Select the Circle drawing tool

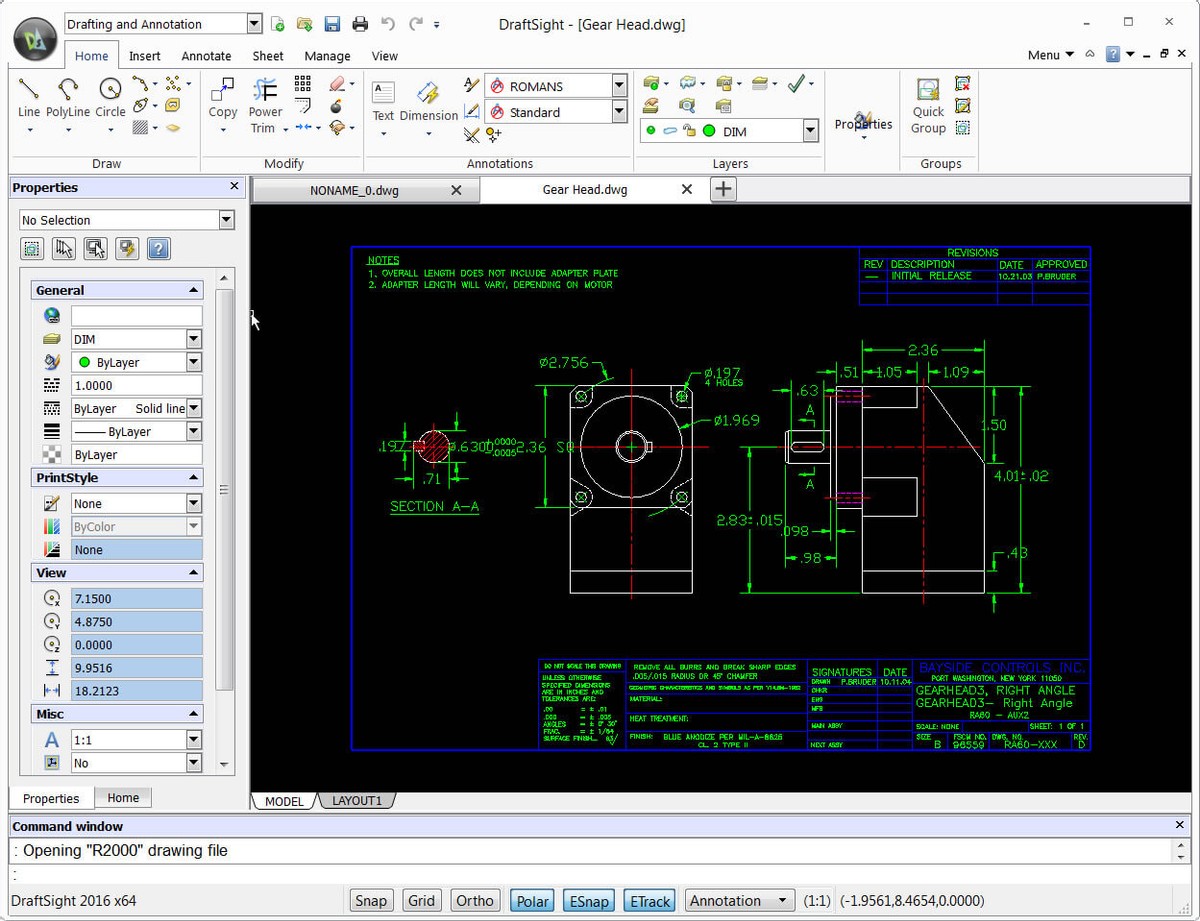tap(110, 90)
